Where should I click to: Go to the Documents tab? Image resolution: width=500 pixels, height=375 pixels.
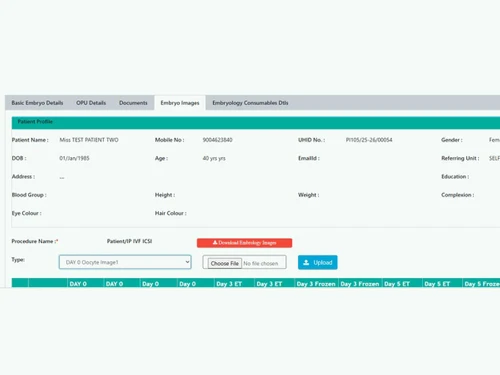[133, 103]
